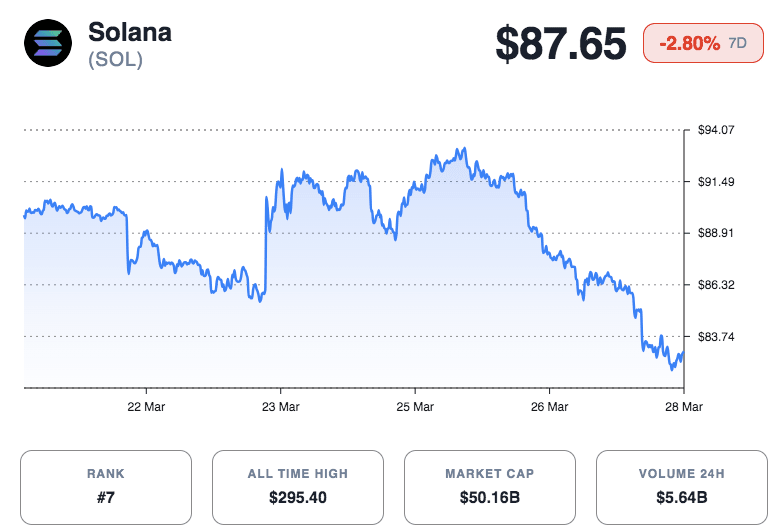Click the 23 Mar date axis label
Viewport: 782px width, 531px height.
[x=281, y=407]
